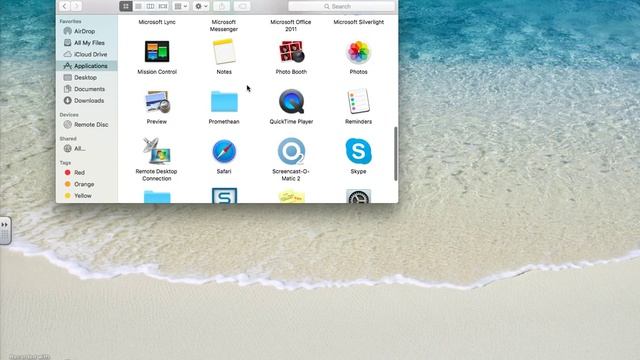Open the Promethean folder

224,101
